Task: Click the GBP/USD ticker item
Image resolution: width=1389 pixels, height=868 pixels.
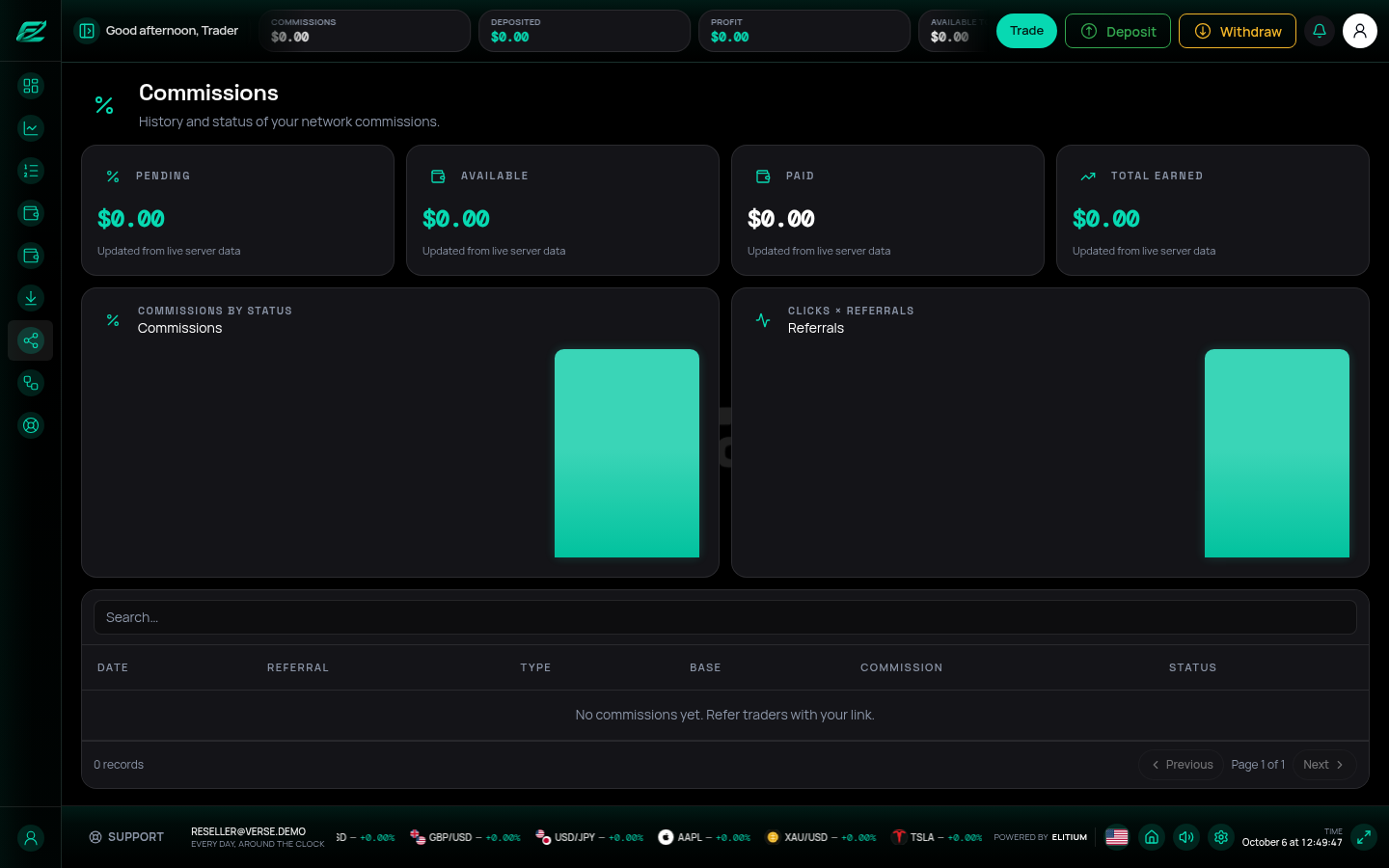Action: [465, 837]
